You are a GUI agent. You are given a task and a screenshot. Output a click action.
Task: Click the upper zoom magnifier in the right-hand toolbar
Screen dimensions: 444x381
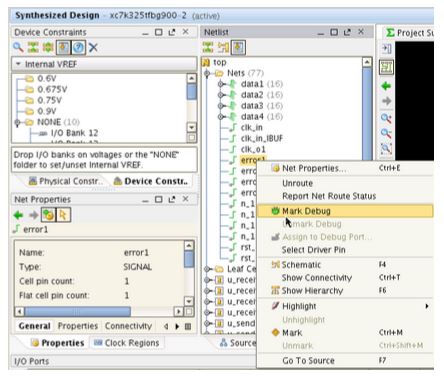tap(386, 118)
